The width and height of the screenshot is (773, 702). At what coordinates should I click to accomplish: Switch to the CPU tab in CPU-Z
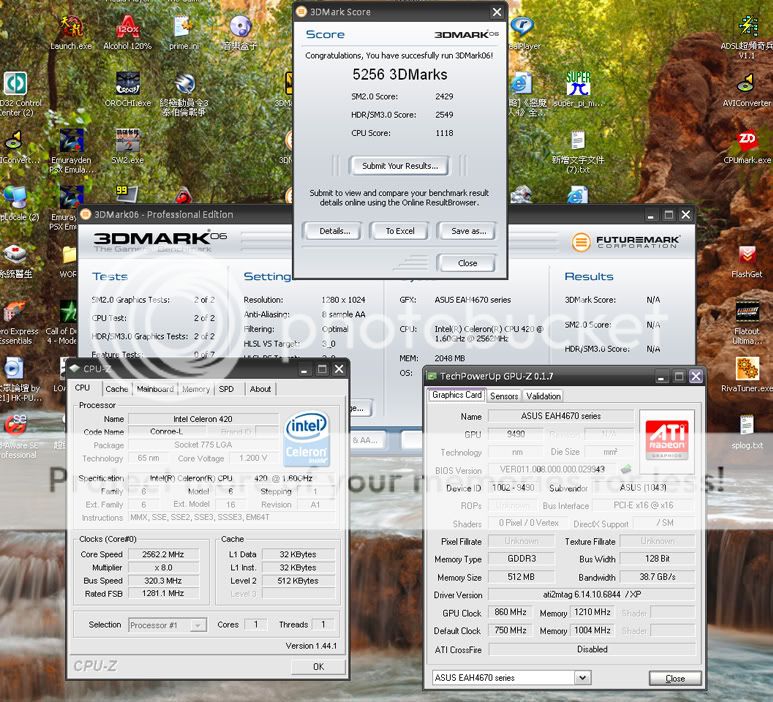pos(82,388)
